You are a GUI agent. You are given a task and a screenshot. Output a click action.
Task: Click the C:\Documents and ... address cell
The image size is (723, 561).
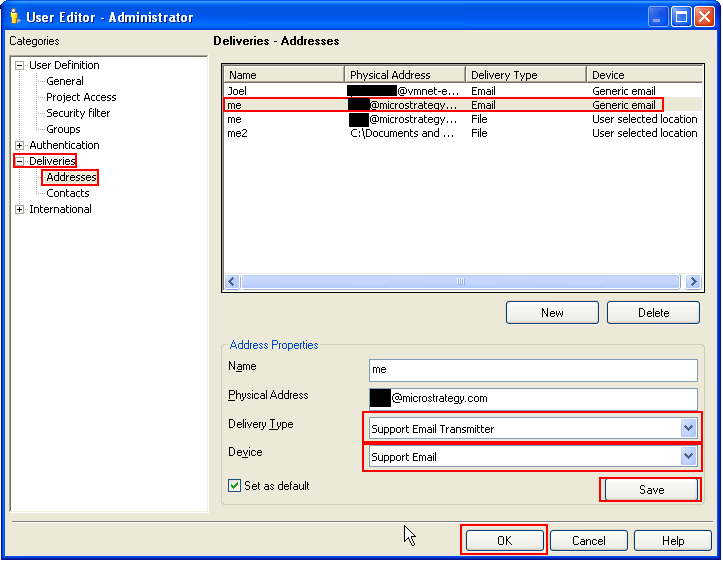click(x=402, y=134)
